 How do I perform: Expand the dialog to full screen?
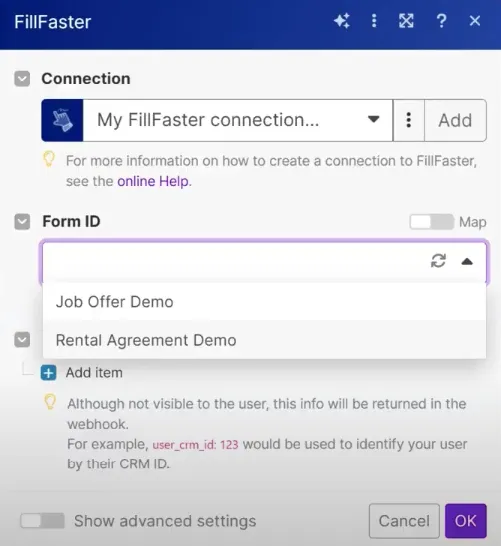point(406,21)
